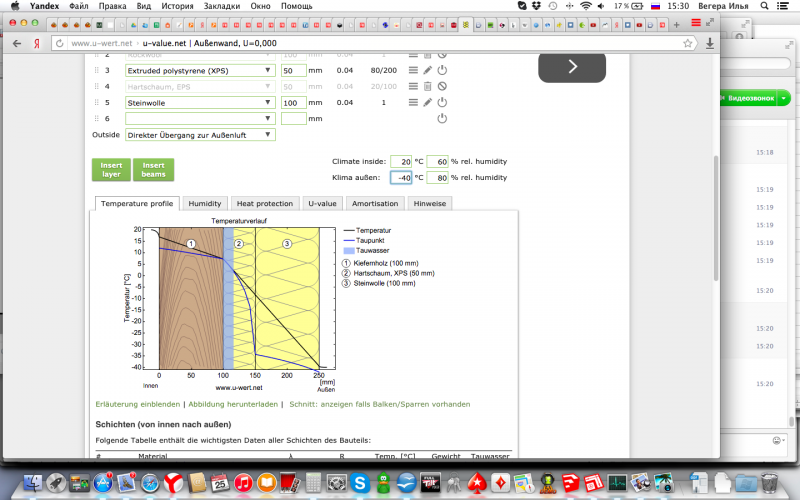Viewport: 800px width, 500px height.
Task: Grab the drag handle of layer 3
Action: [96, 70]
